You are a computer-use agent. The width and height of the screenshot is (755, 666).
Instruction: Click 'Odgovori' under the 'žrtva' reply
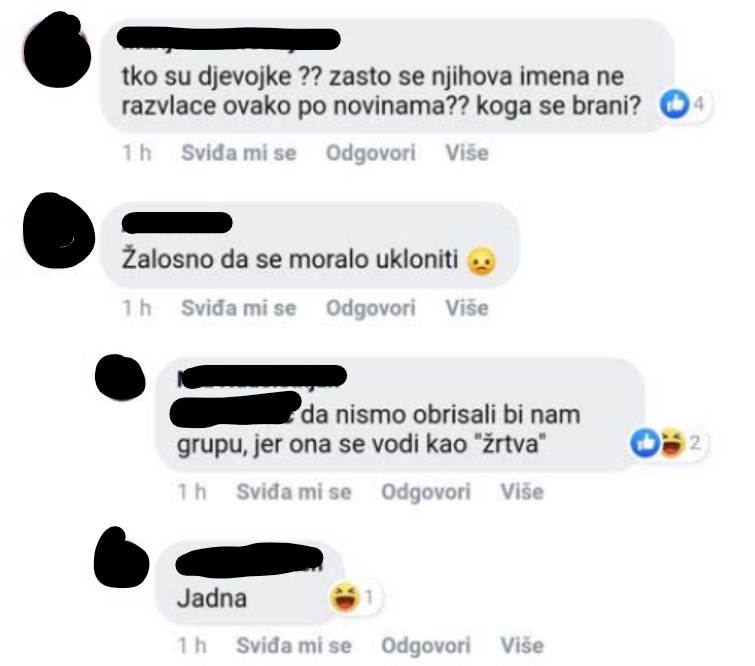tap(426, 492)
